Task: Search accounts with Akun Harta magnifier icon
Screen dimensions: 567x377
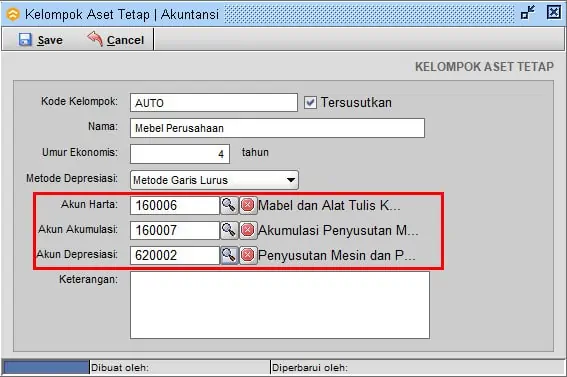Action: pos(229,205)
